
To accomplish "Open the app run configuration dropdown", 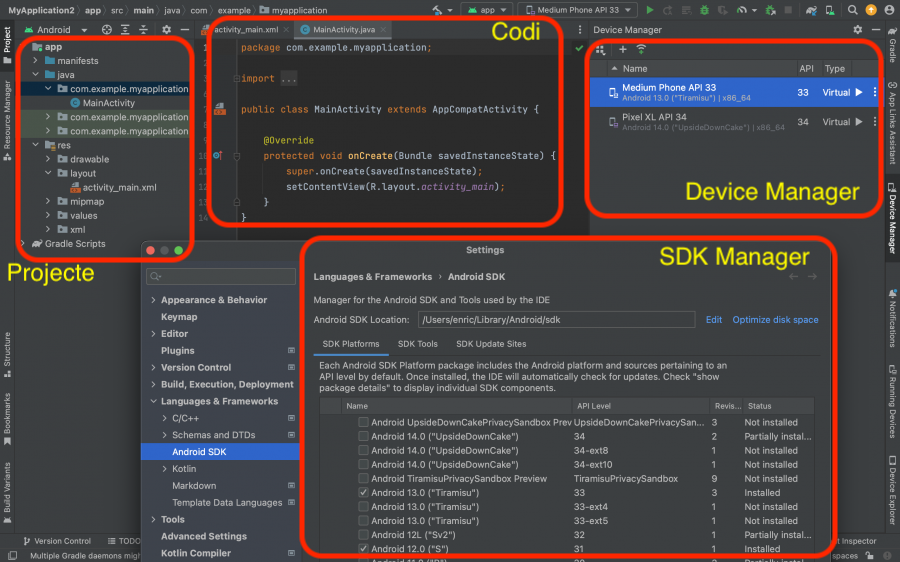I will (x=487, y=10).
